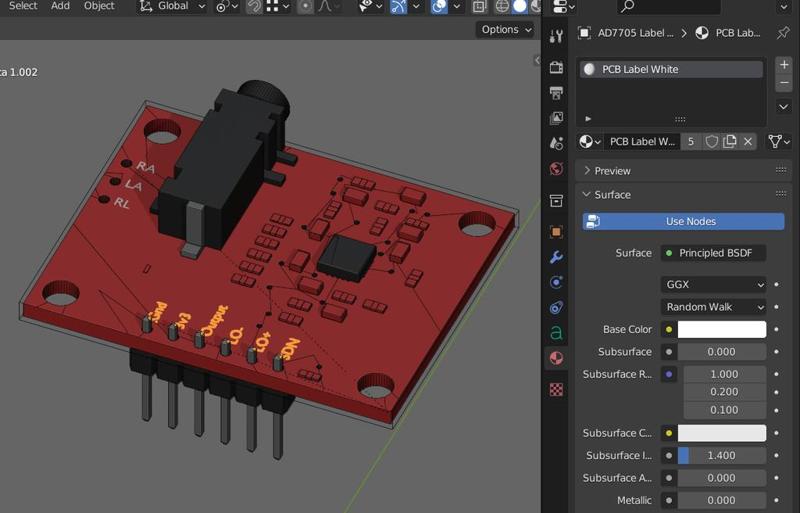
Task: Toggle pin icon in properties header
Action: [x=783, y=33]
